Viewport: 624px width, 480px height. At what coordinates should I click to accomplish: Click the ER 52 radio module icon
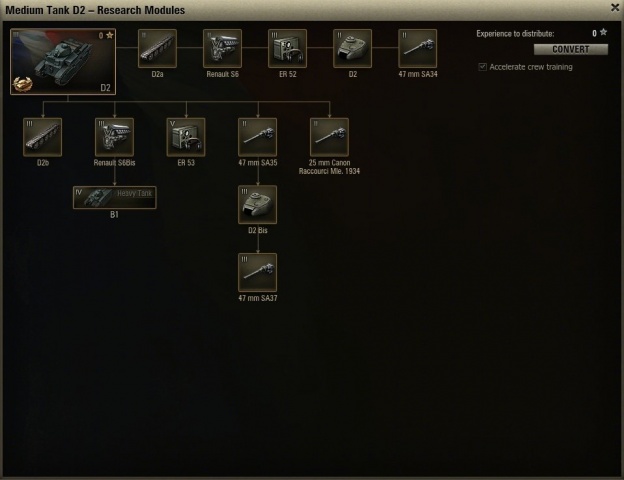287,48
